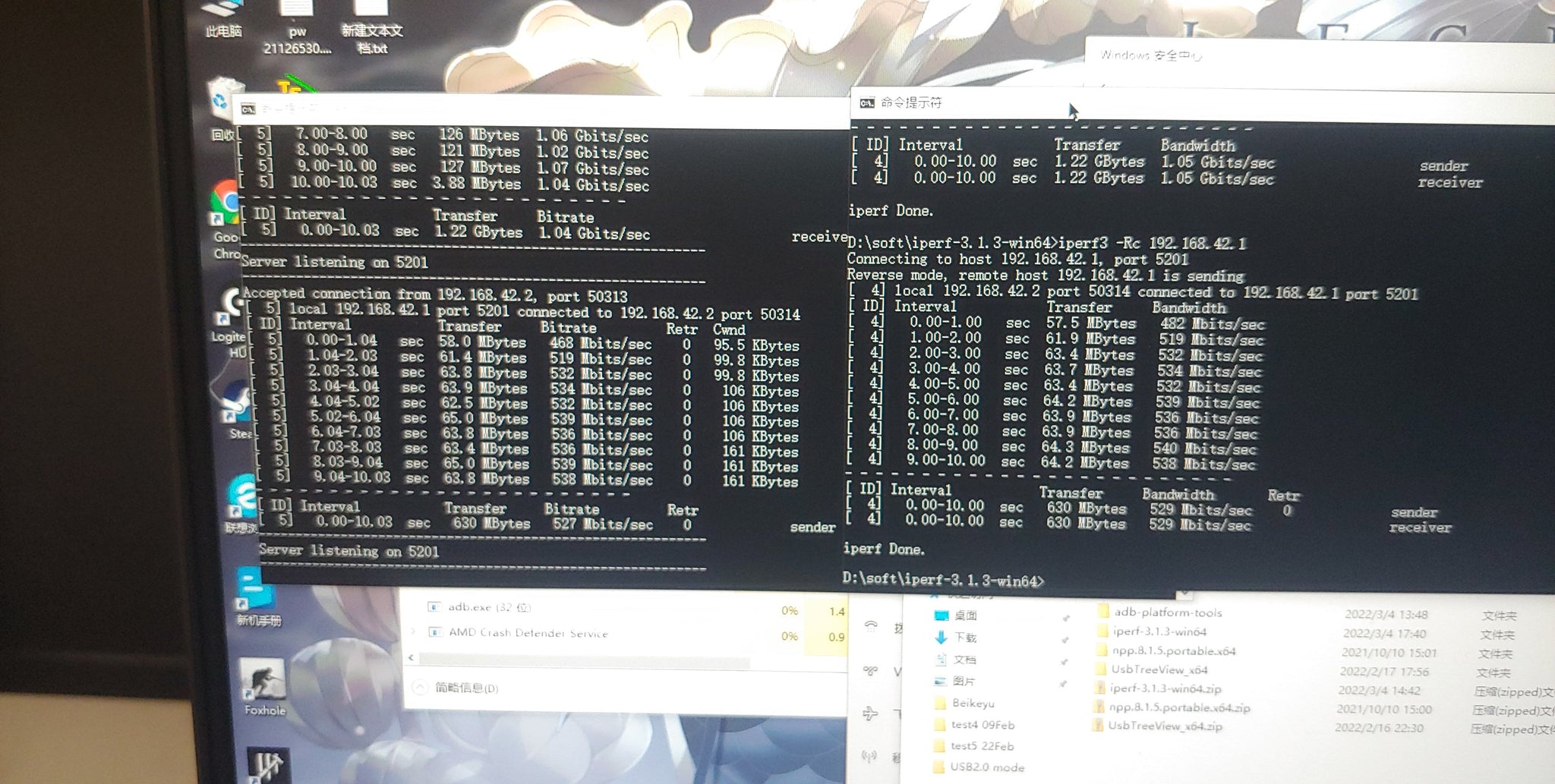The image size is (1555, 784).
Task: Select 桌面 in Explorer quick access
Action: [966, 616]
